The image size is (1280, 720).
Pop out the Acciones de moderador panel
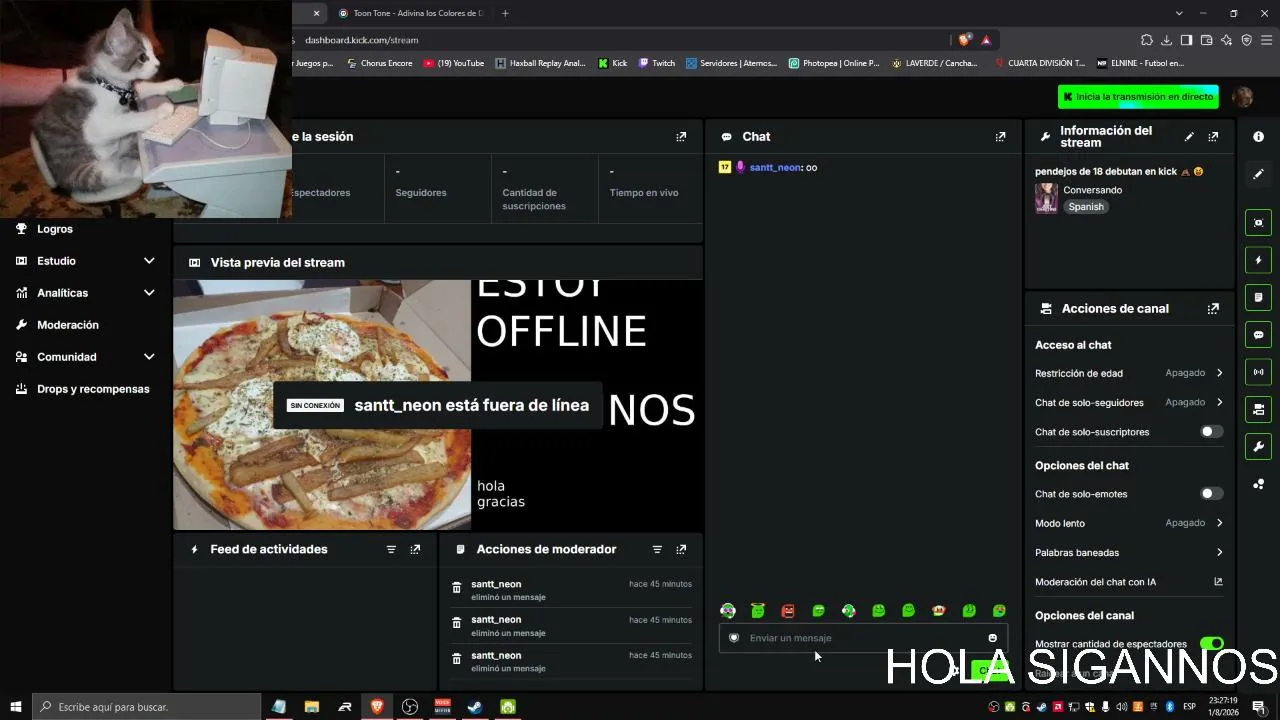(x=681, y=549)
